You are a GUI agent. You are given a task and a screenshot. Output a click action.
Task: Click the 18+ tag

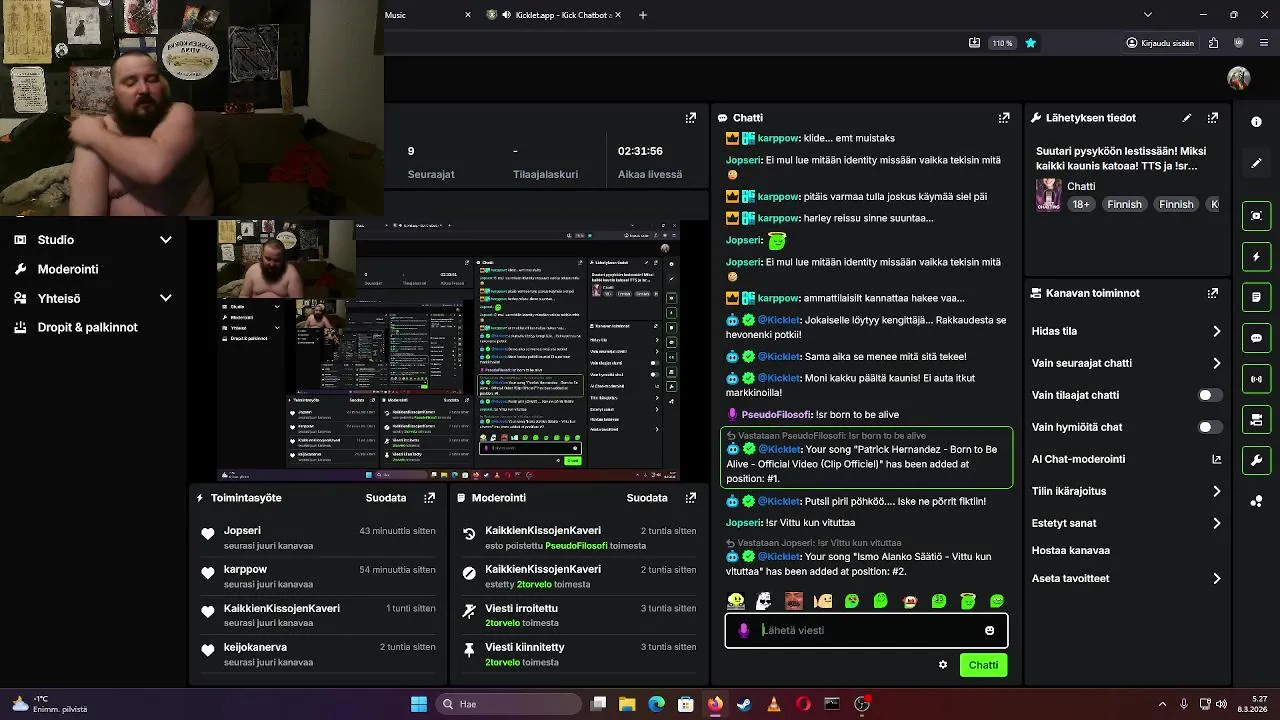click(x=1081, y=204)
